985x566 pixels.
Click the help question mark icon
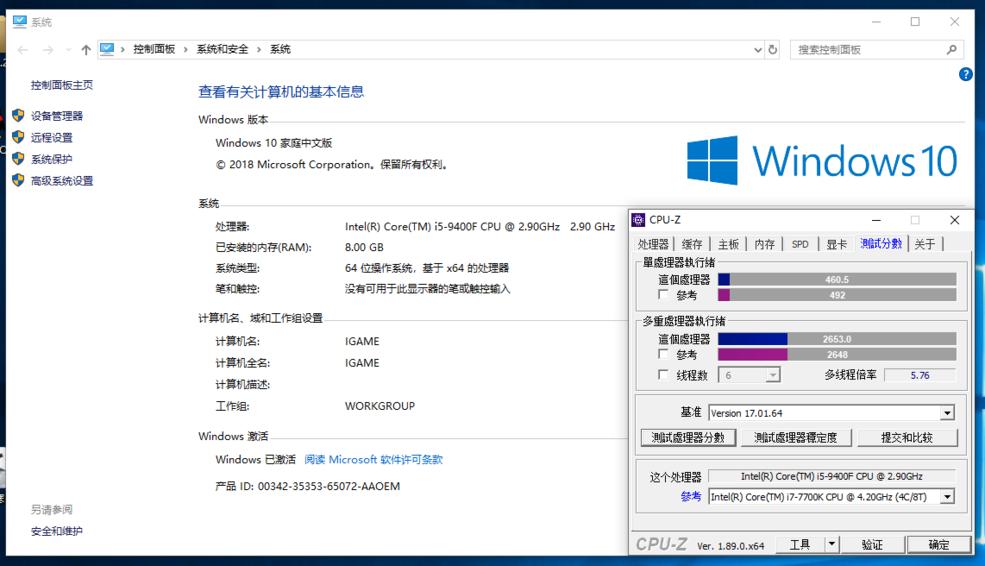(966, 74)
